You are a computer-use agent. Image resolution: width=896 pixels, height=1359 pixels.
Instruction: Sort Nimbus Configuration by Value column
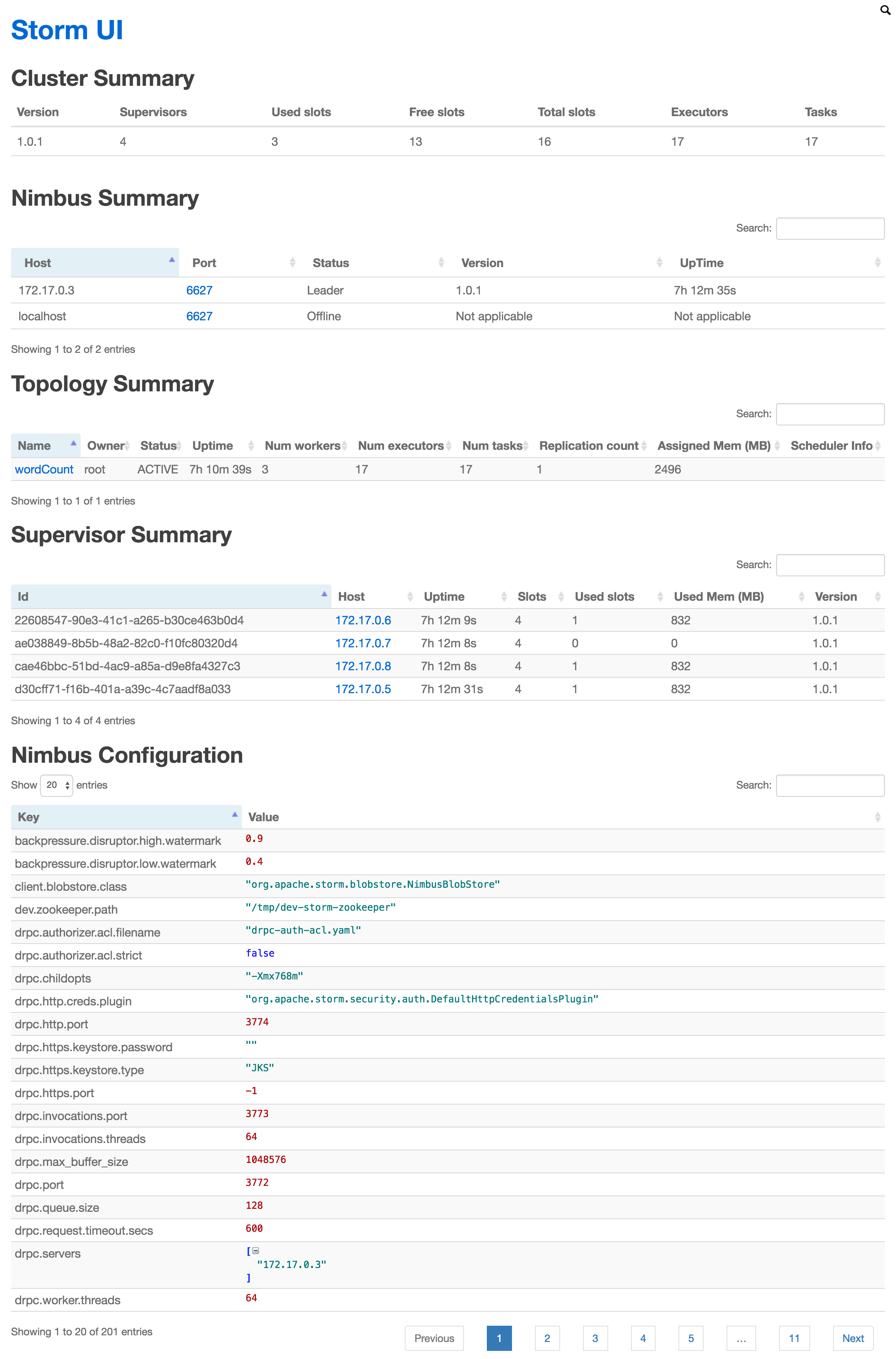563,817
